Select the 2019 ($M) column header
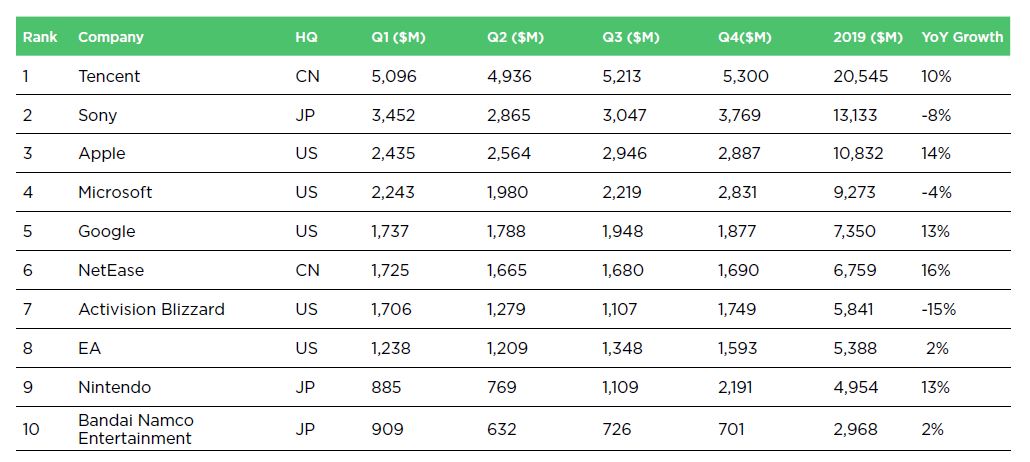Screen dimensions: 1030x462 pos(868,37)
